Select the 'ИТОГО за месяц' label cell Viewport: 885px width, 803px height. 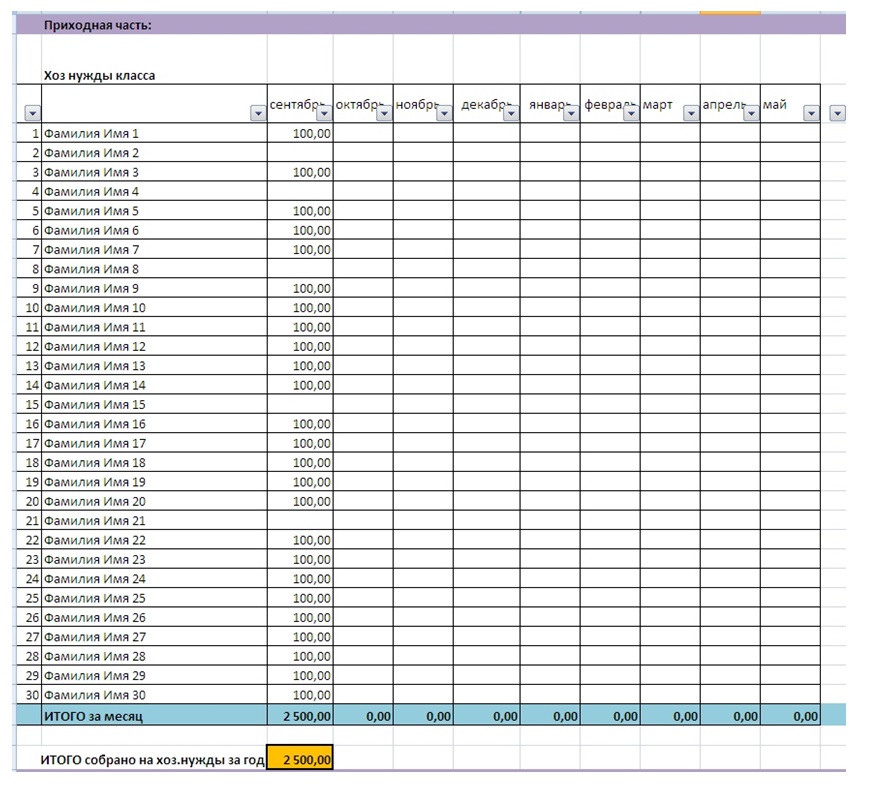click(x=154, y=716)
